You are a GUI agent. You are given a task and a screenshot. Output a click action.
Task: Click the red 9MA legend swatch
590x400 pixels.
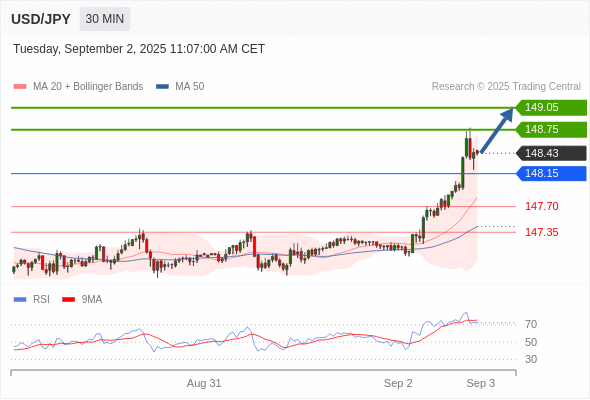(x=68, y=300)
